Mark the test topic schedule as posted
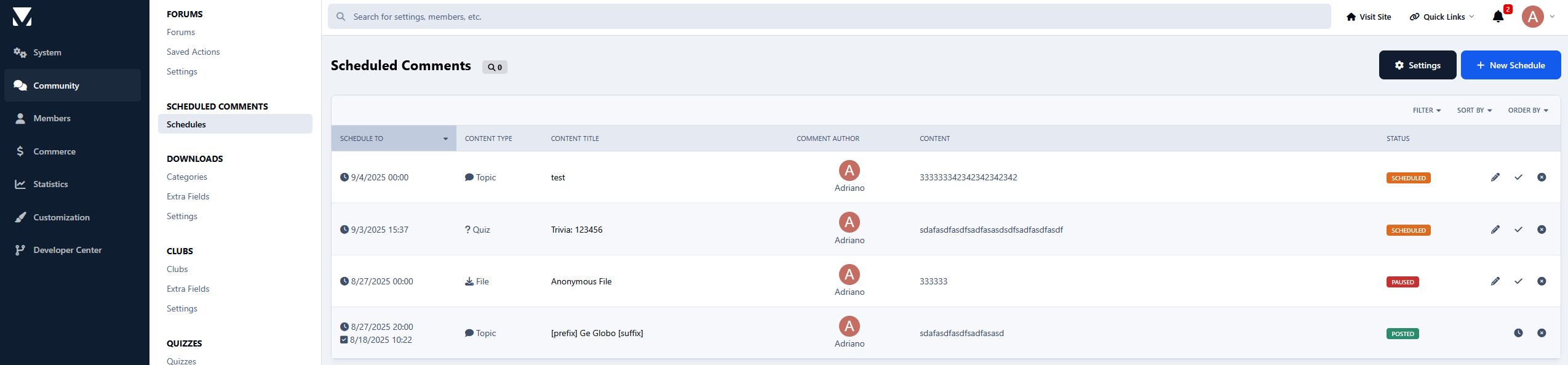 (x=1518, y=177)
